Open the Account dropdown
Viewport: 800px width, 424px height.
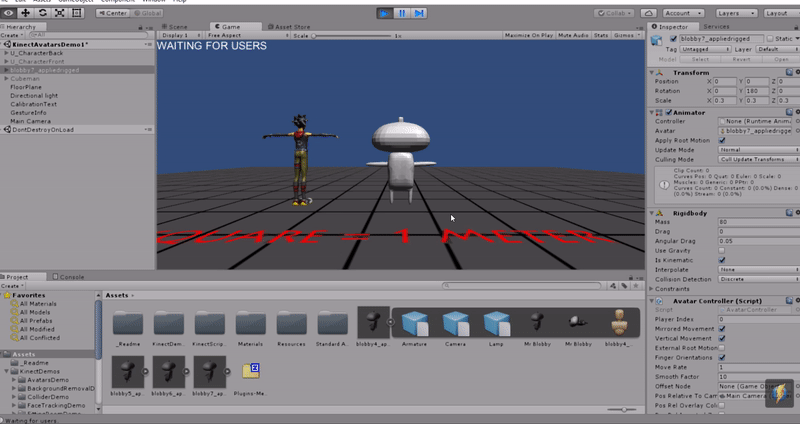click(x=684, y=13)
